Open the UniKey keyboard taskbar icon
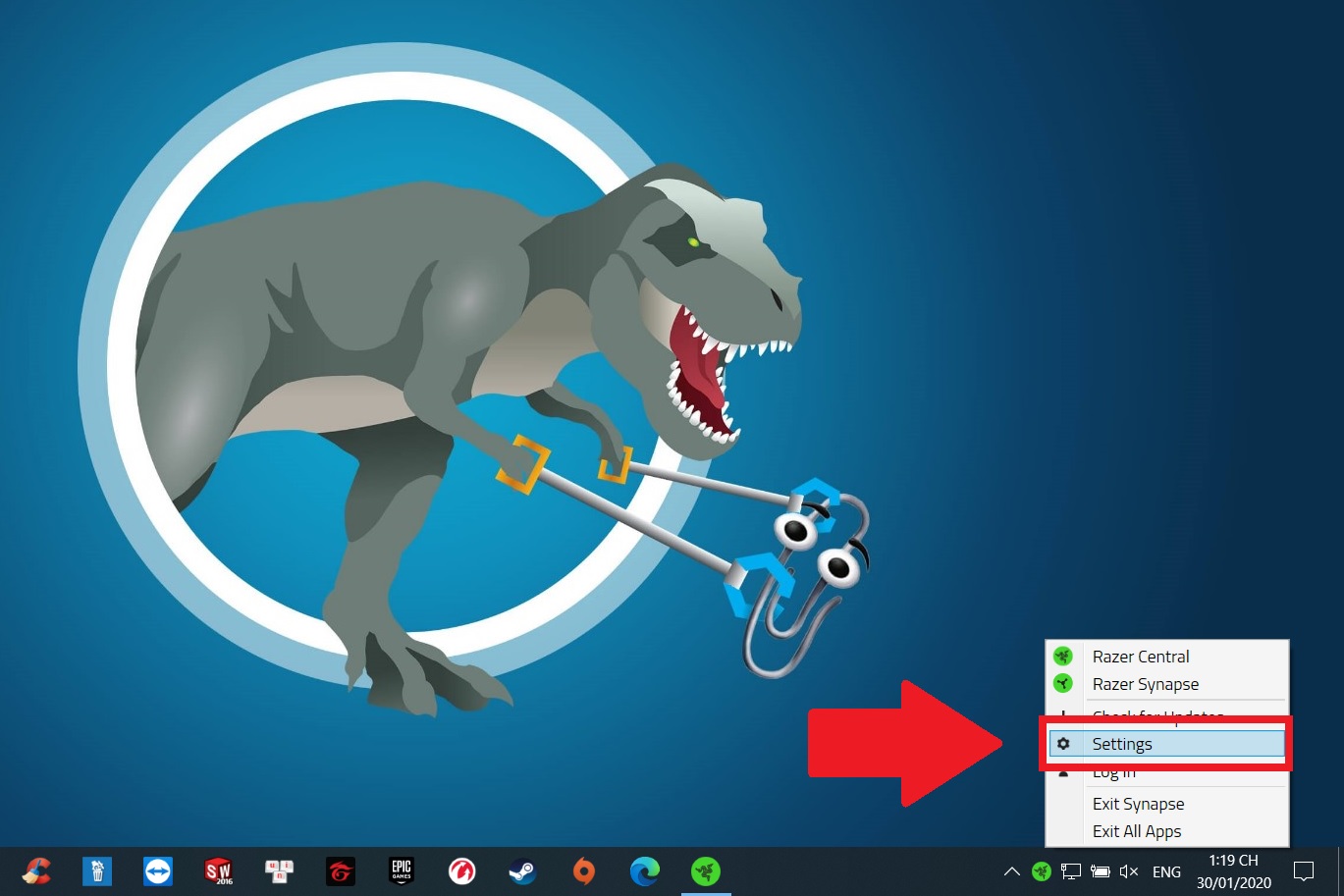The width and height of the screenshot is (1344, 896). (x=280, y=870)
